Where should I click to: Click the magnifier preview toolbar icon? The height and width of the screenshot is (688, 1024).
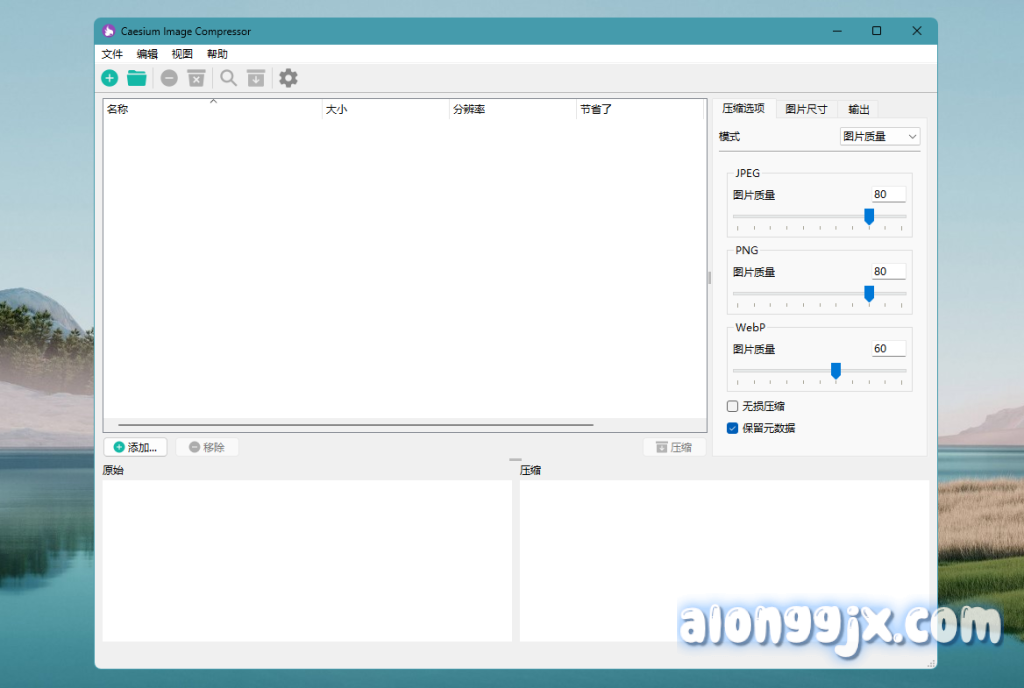(229, 78)
